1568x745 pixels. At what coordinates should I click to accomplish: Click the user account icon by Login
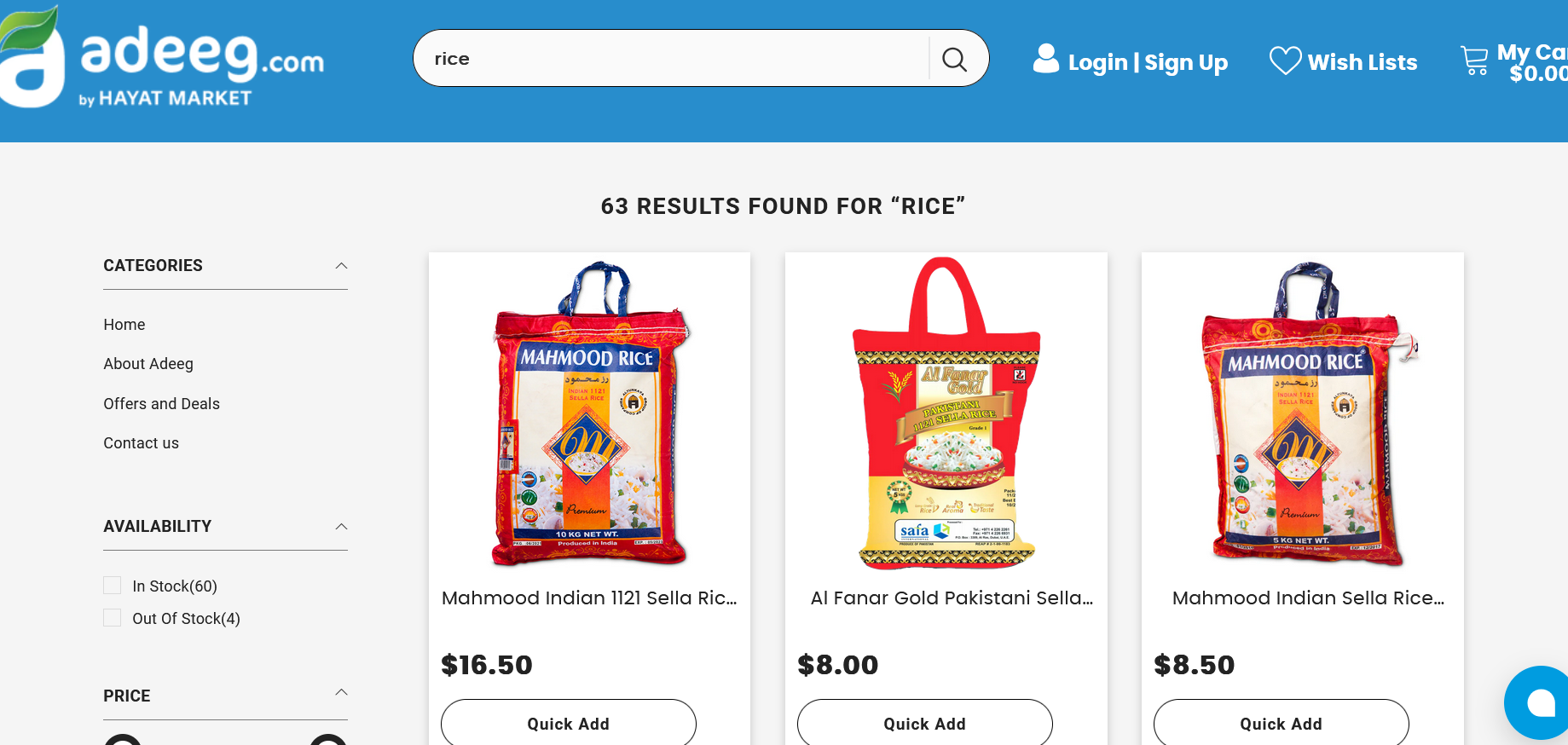1046,59
